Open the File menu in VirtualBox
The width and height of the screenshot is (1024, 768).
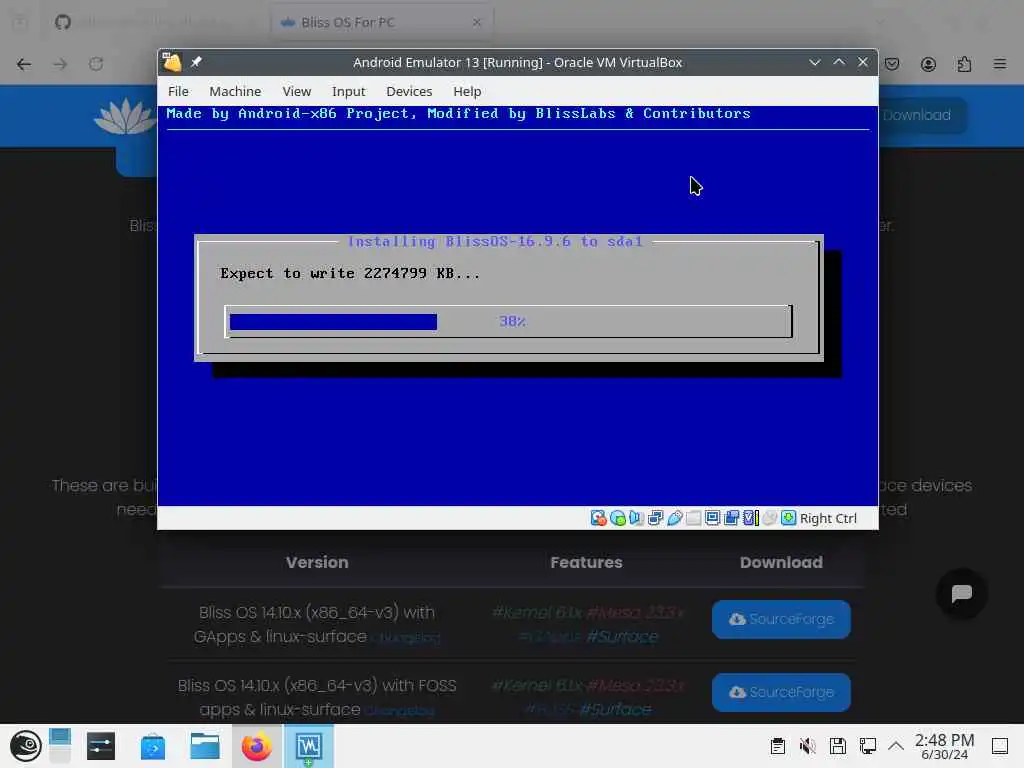pyautogui.click(x=178, y=91)
